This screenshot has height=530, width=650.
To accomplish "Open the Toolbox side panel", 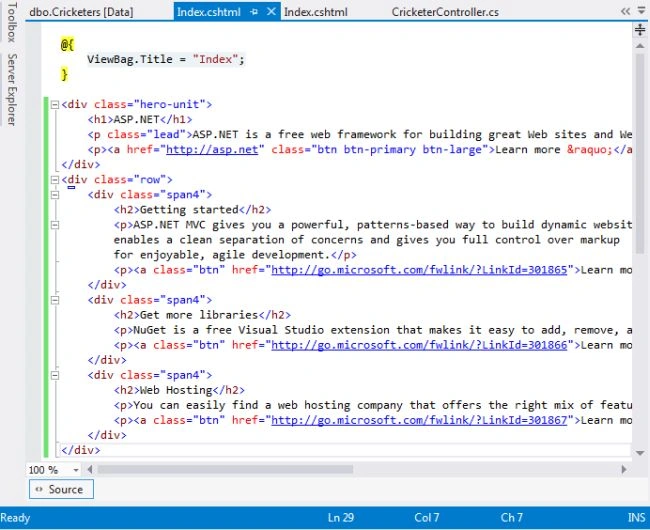I will pyautogui.click(x=12, y=22).
